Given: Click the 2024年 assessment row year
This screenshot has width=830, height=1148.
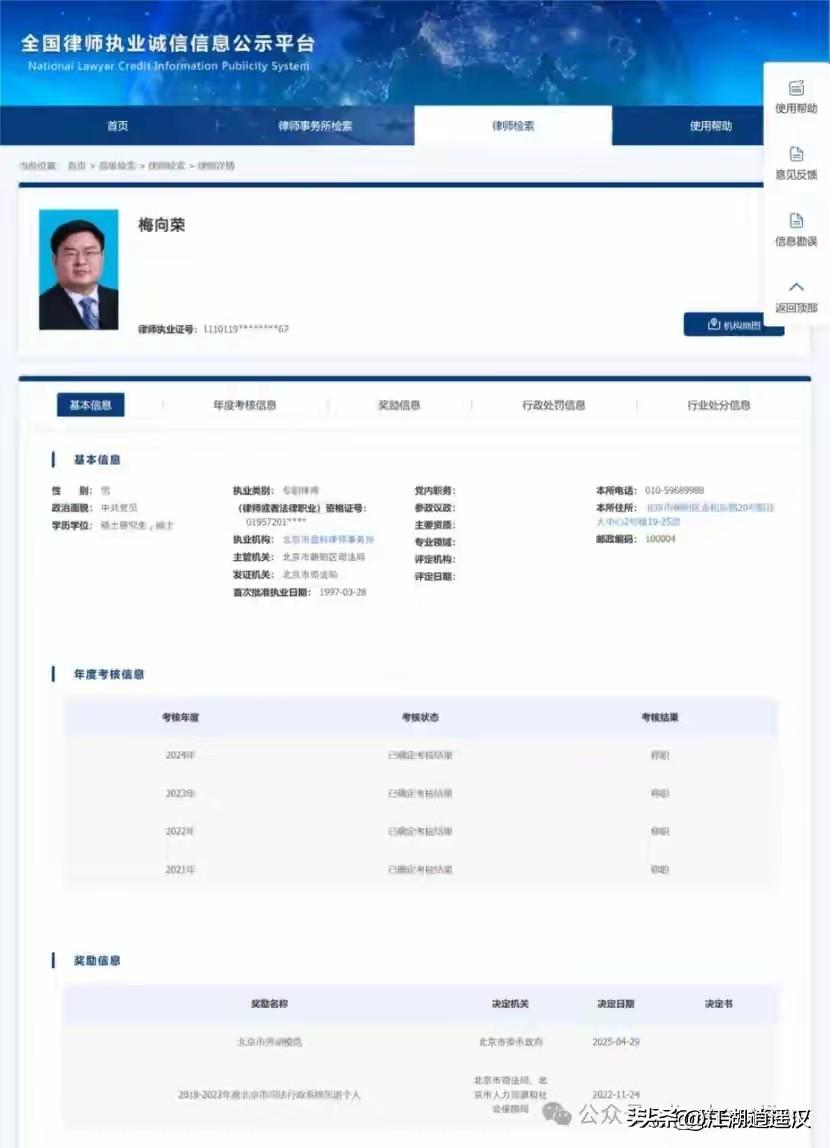Looking at the screenshot, I should click(180, 755).
